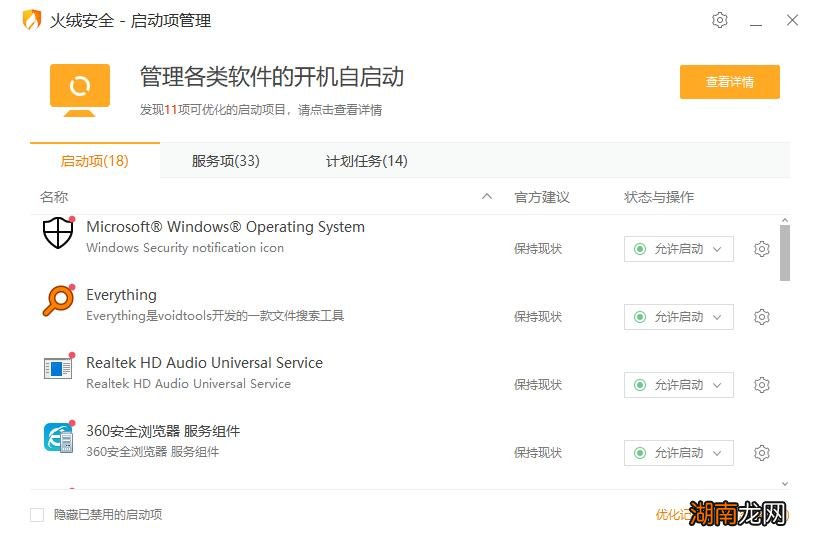This screenshot has width=820, height=540.
Task: Click the 360 browser service icon
Action: point(58,437)
